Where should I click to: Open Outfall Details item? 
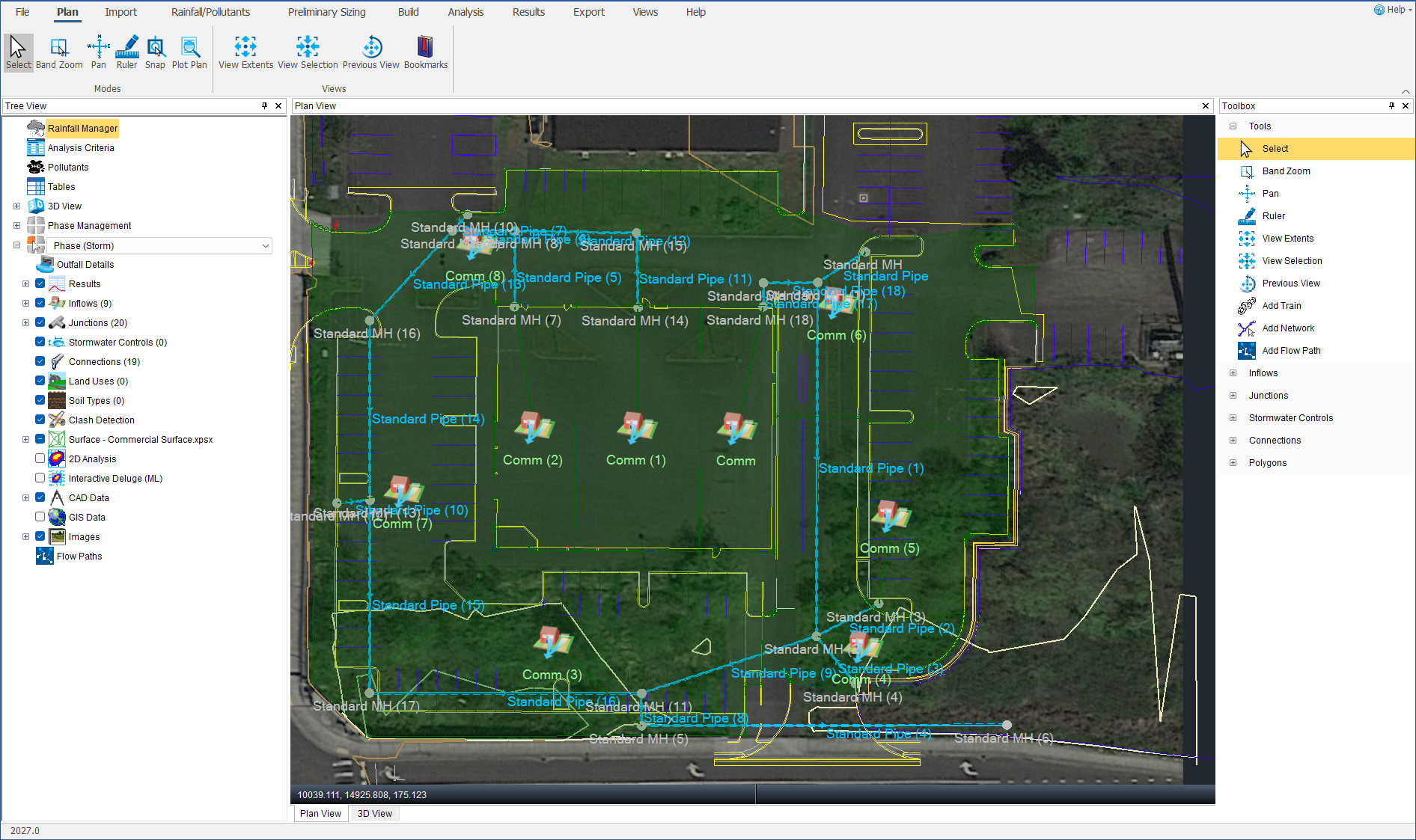click(x=85, y=265)
